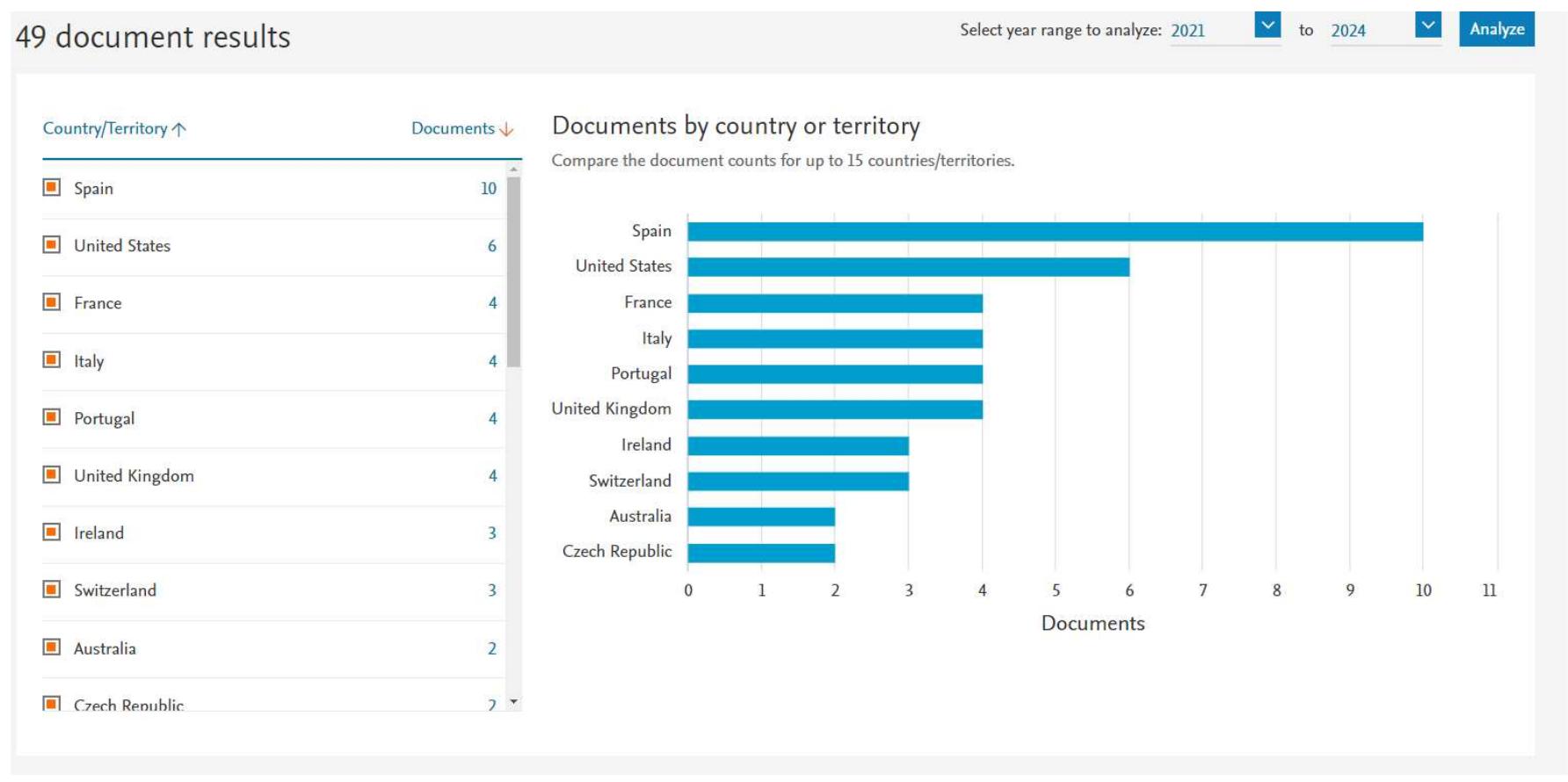Screen dimensions: 1568x782
Task: Click Spain's document count 10
Action: tap(488, 188)
